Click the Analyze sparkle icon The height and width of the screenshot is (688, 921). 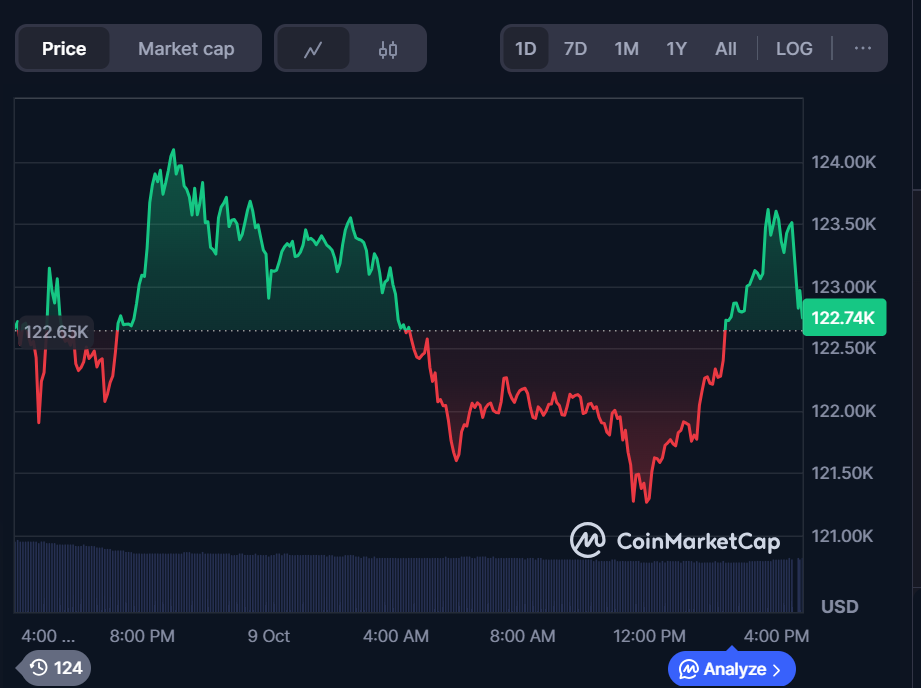[689, 669]
